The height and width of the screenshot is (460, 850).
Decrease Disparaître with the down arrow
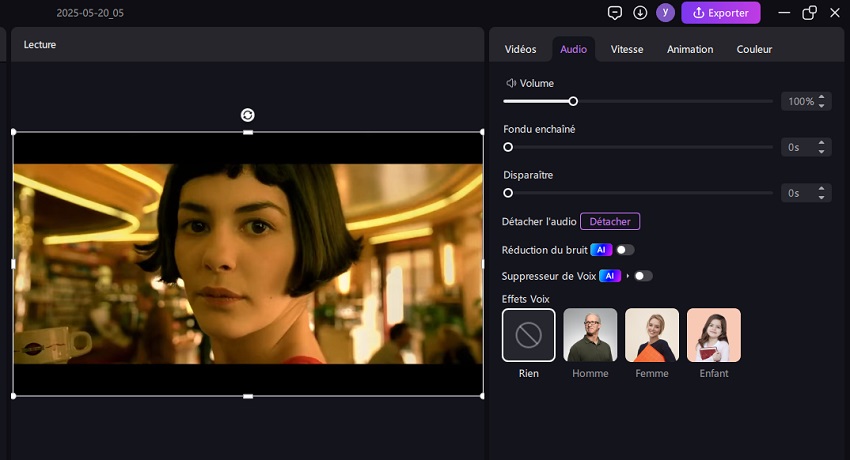pos(822,197)
